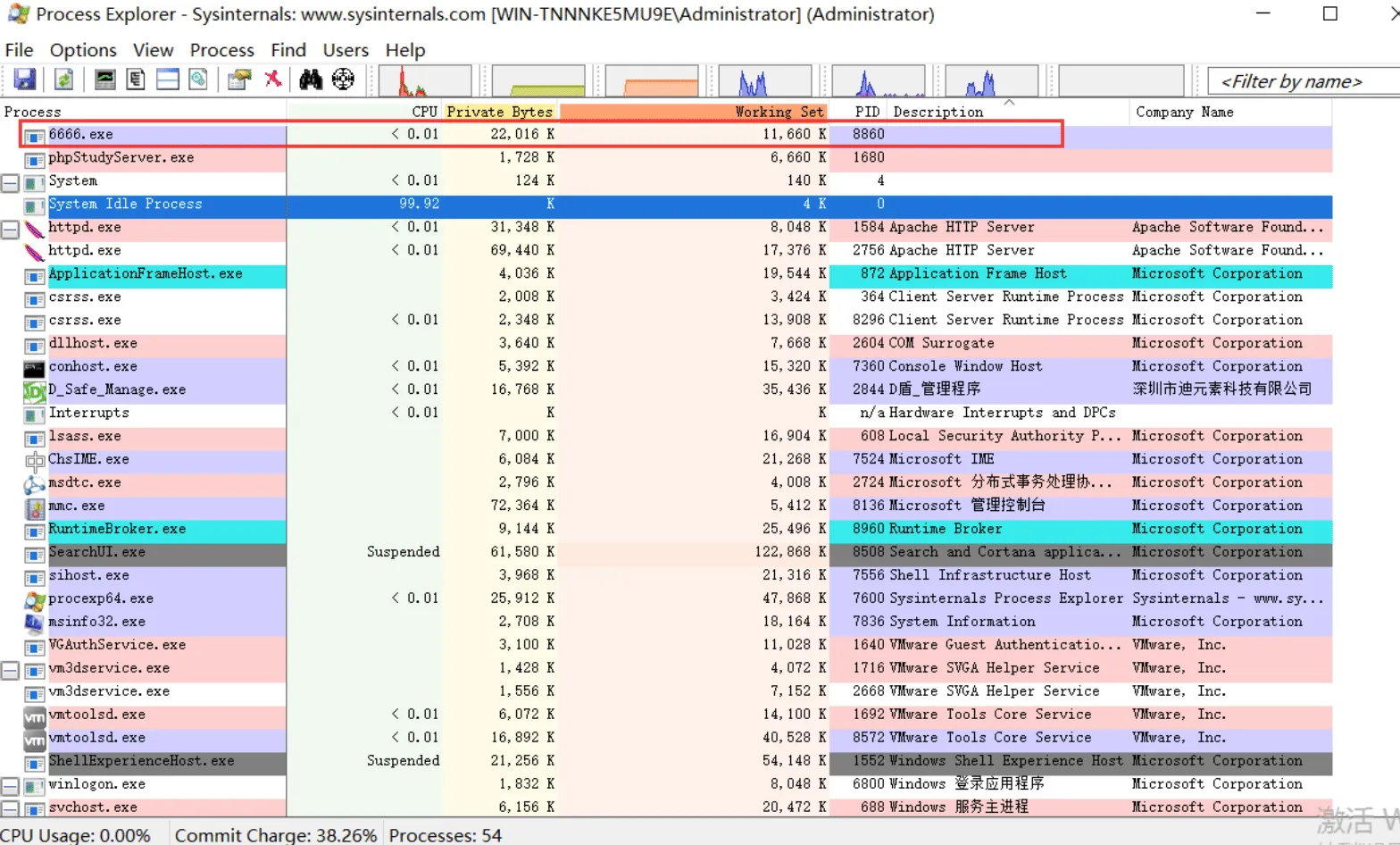Click the Processes: 54 status bar entry
The image size is (1400, 845).
point(445,835)
